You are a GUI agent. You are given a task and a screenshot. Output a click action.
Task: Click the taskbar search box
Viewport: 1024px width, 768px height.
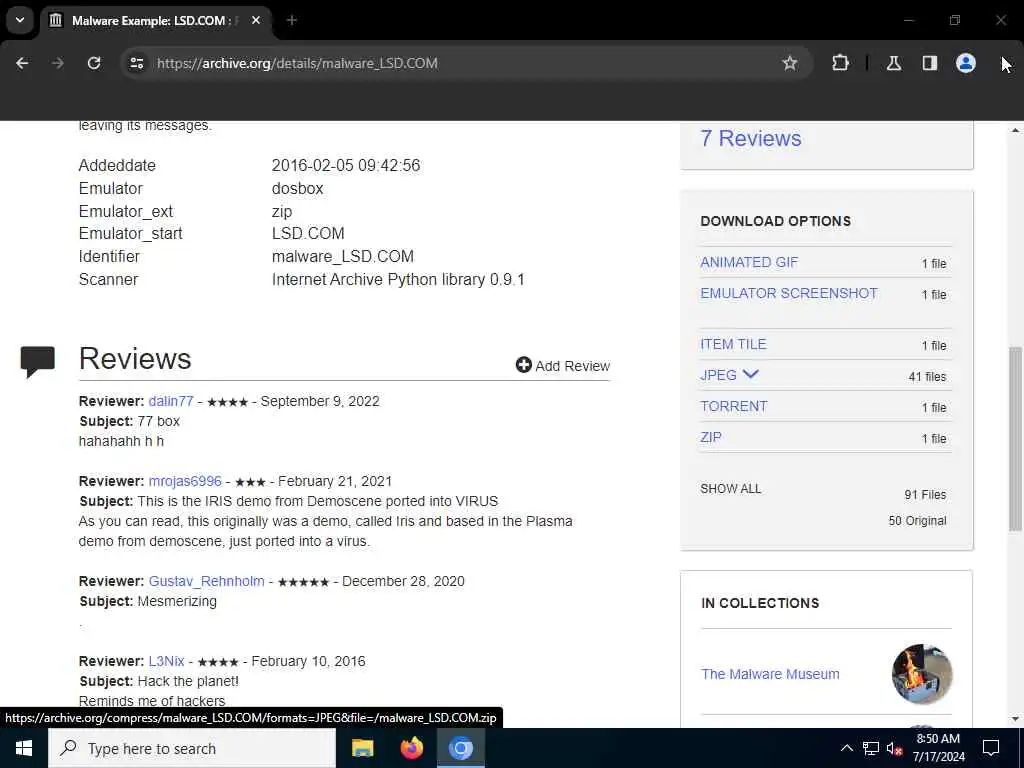[192, 748]
